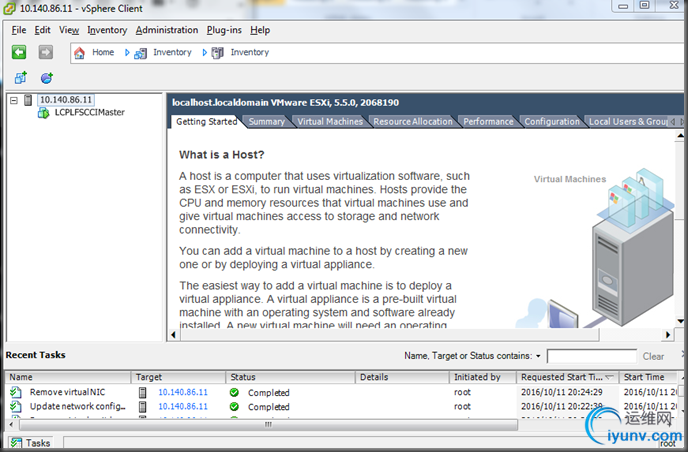This screenshot has height=452, width=688.
Task: Click the grey Forward navigation arrow
Action: coord(46,52)
